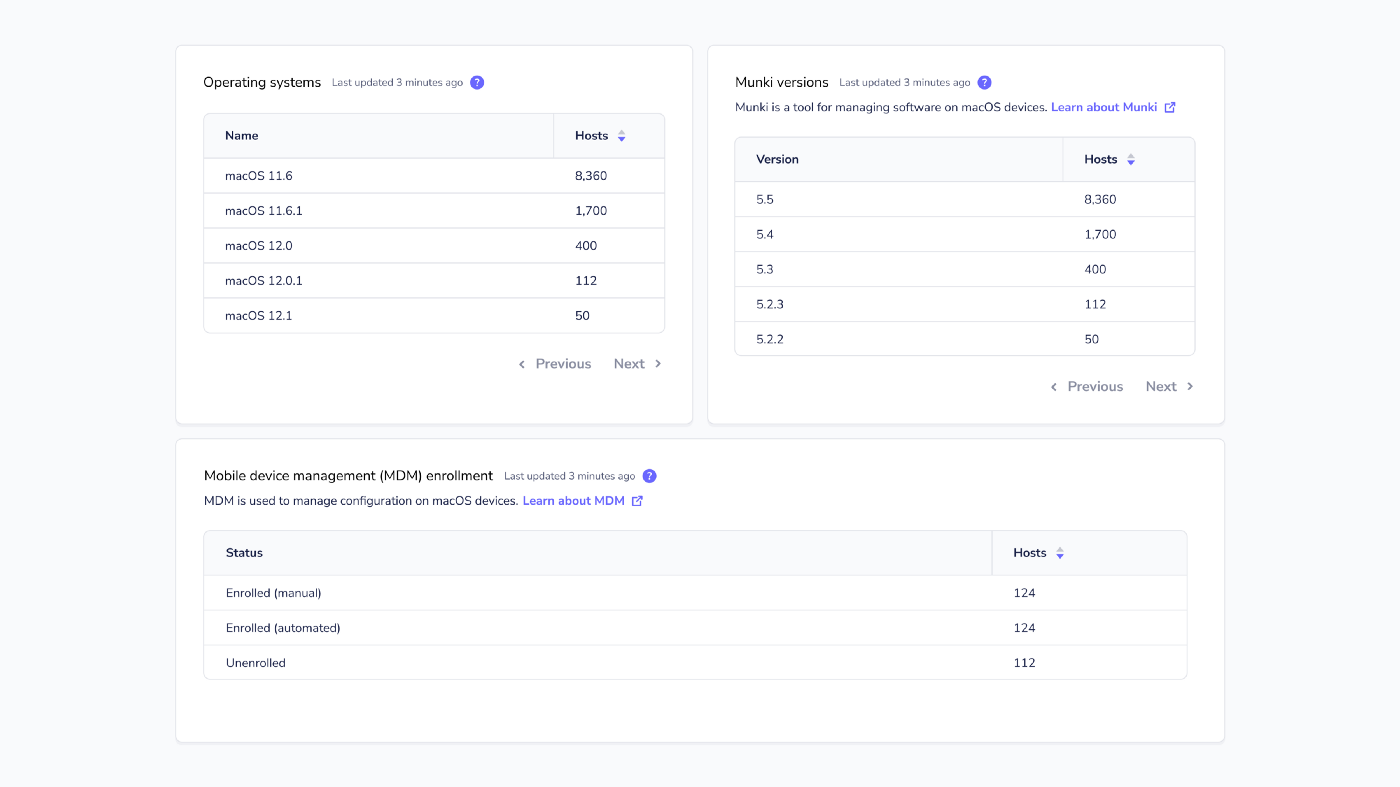
Task: Click the Operating systems card title
Action: [262, 83]
